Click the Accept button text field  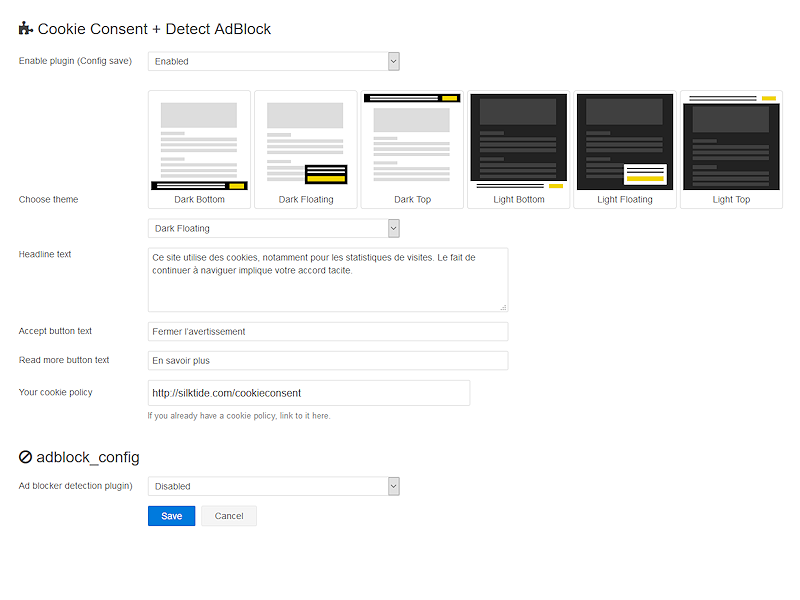coord(328,331)
